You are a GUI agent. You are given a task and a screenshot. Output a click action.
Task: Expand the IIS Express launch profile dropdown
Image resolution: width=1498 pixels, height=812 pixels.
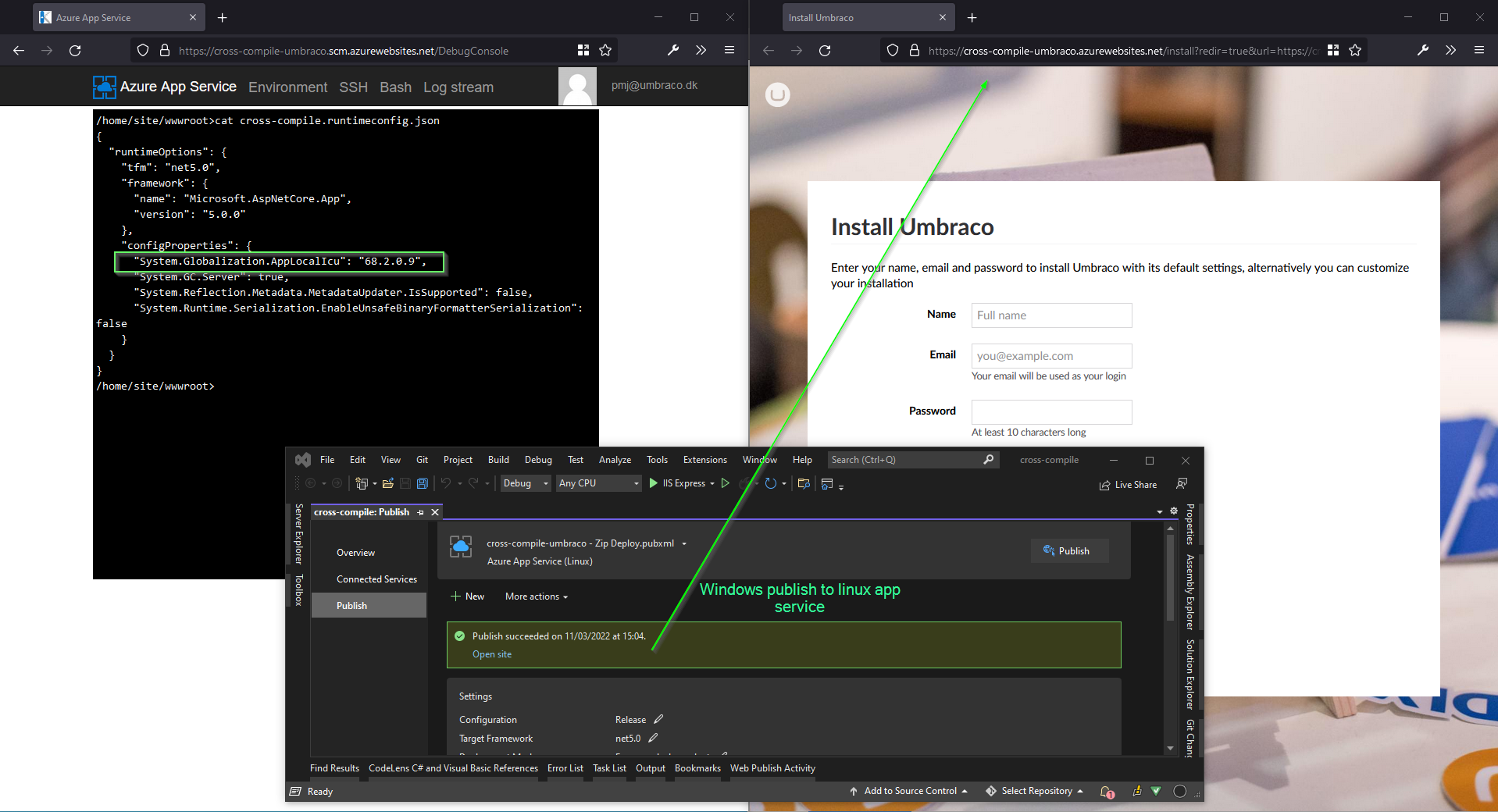pos(712,483)
